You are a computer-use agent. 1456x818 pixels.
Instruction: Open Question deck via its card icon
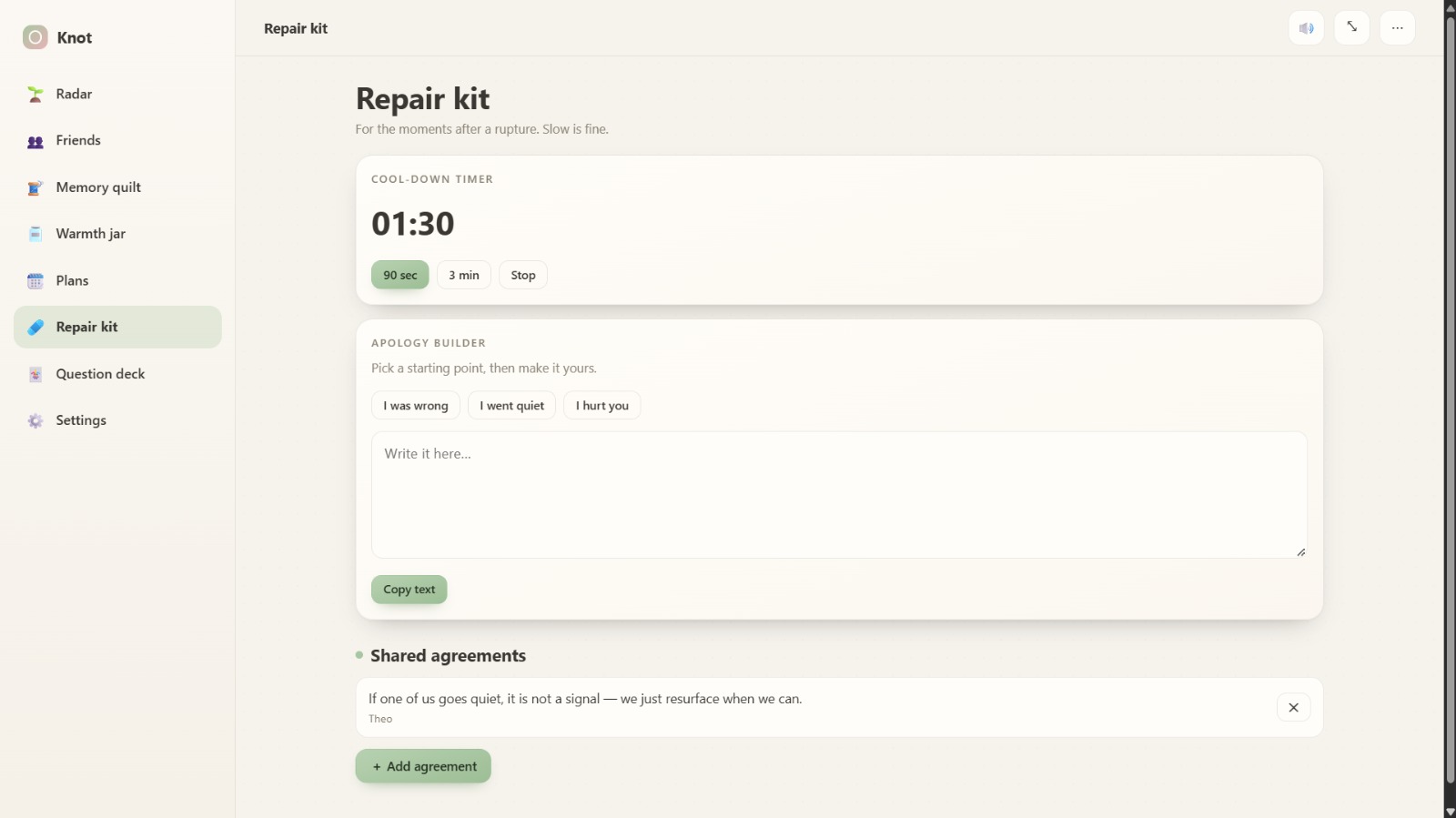35,374
